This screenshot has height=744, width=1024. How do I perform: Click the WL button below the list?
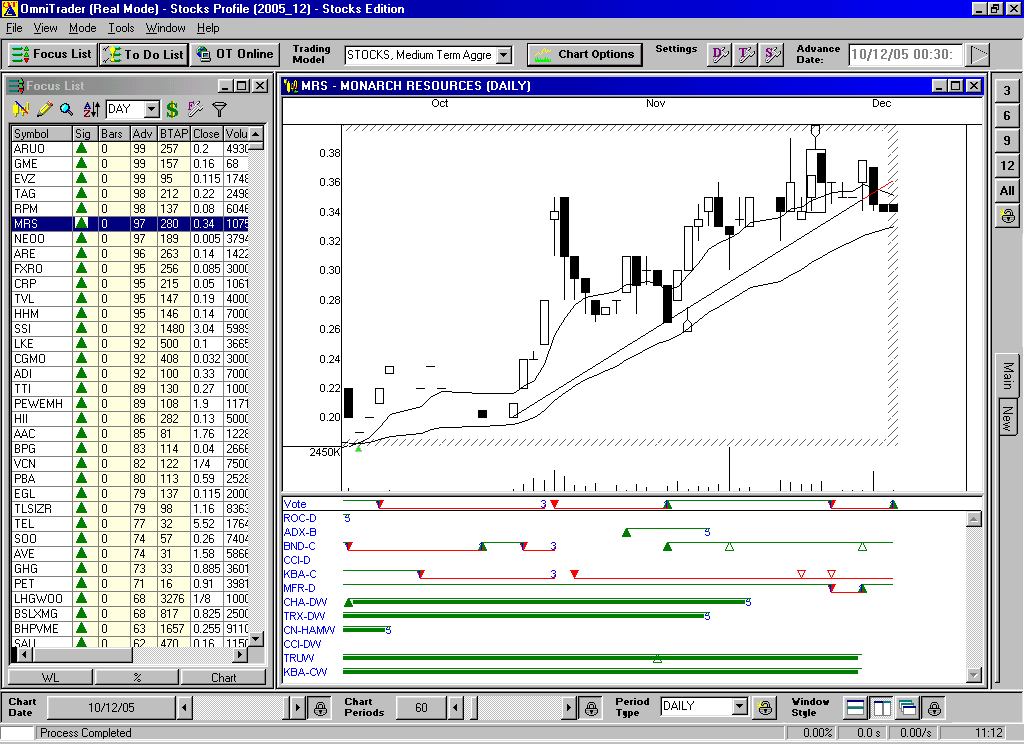coord(50,677)
